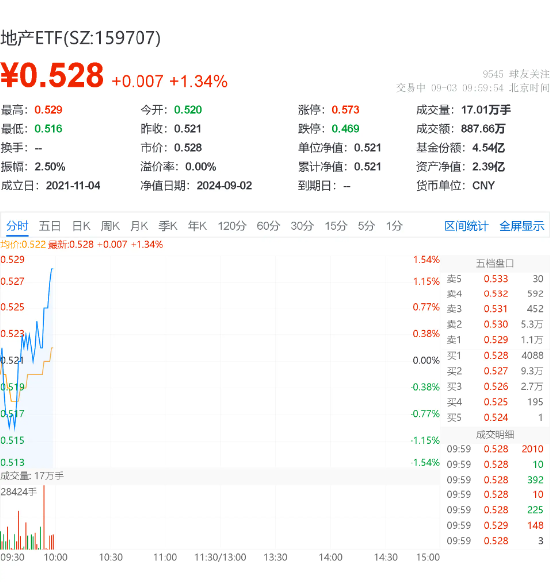Screen dimensions: 550x584
Task: Select the 卖5 0.533 order row
Action: coord(495,279)
